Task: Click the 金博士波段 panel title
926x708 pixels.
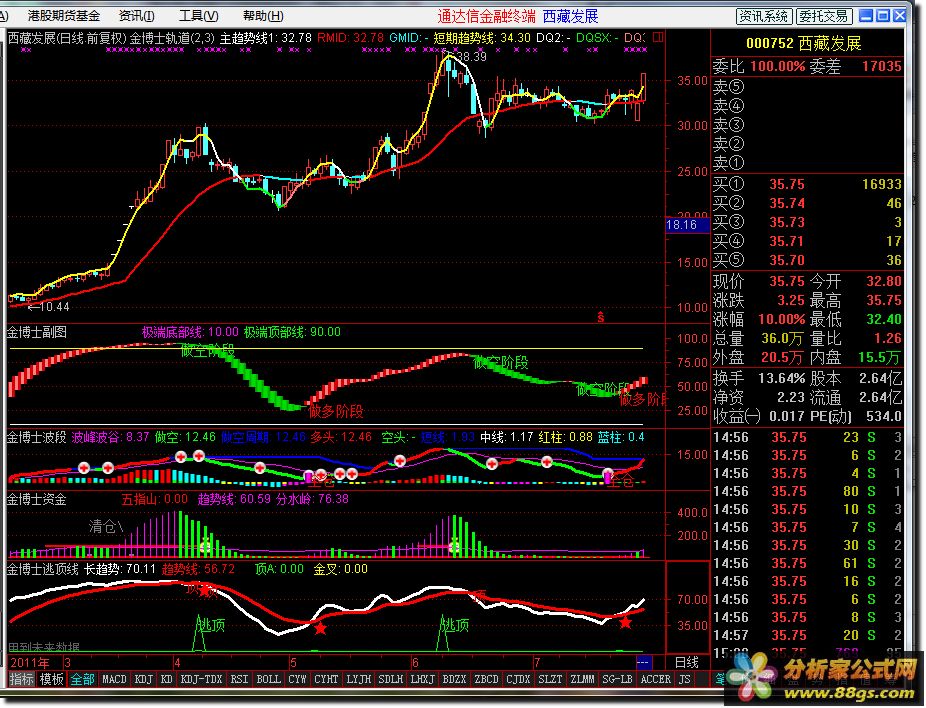Action: [x=37, y=438]
